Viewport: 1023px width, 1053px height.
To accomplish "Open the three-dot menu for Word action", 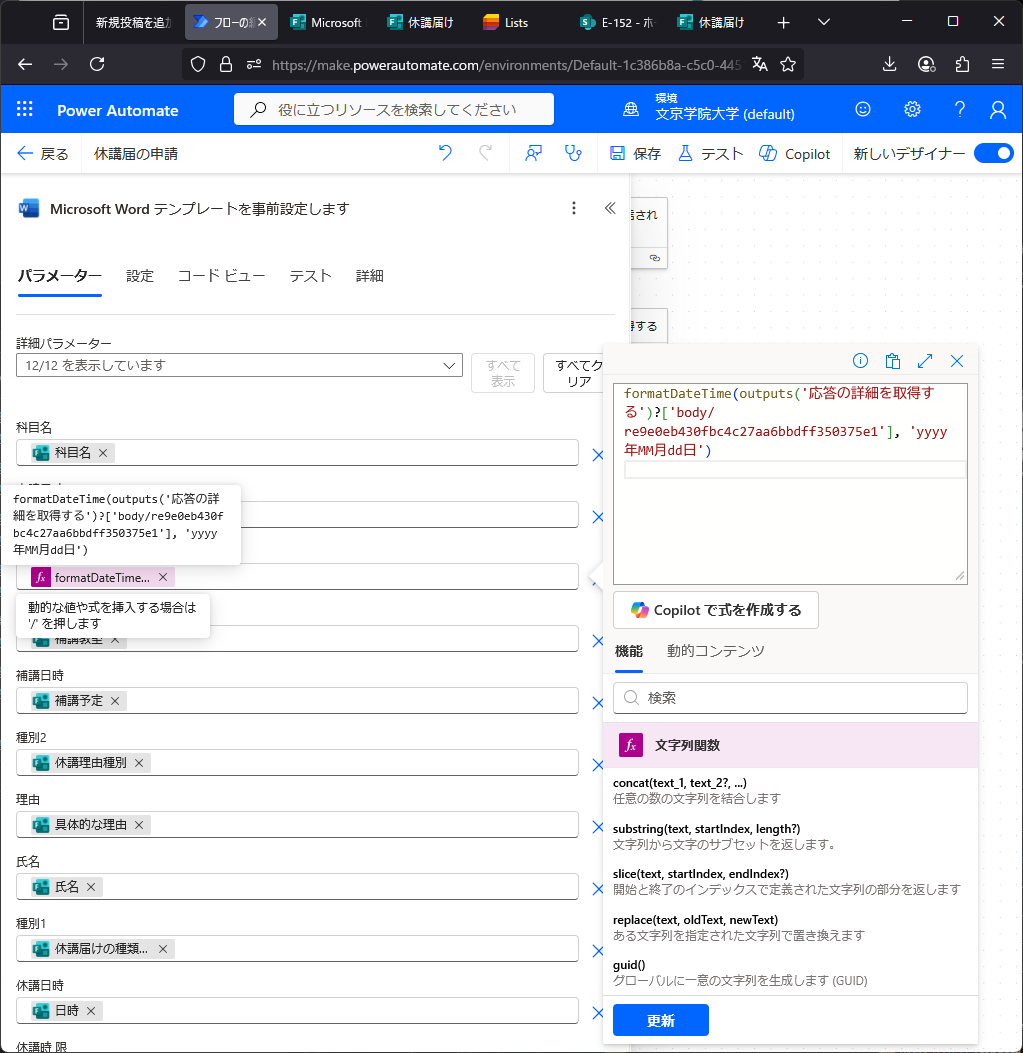I will click(x=574, y=208).
